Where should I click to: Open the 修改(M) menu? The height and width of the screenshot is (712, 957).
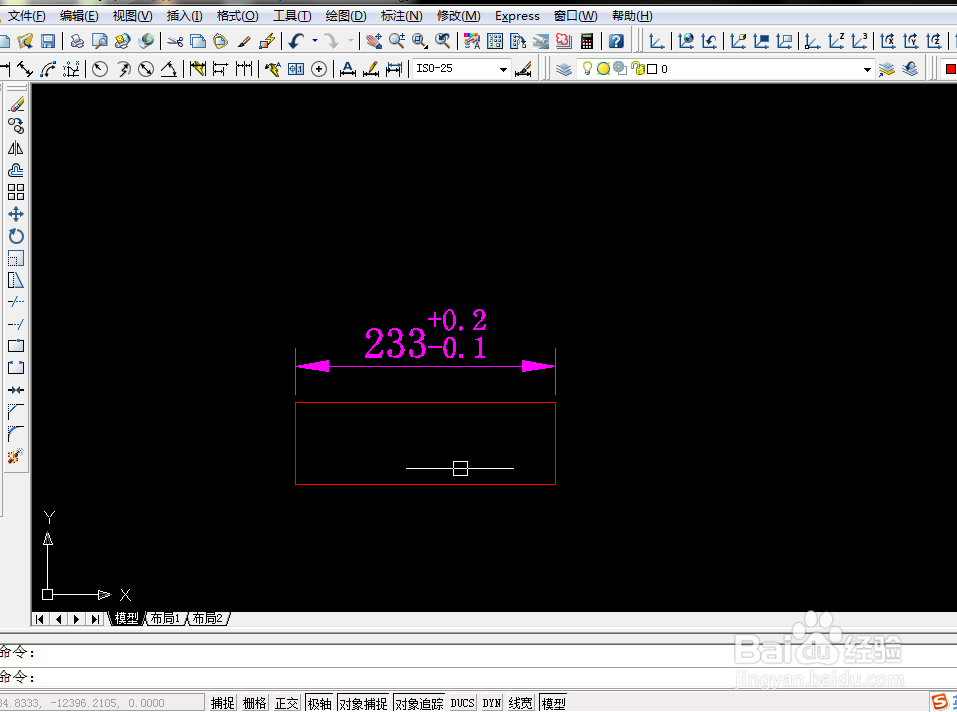click(458, 16)
